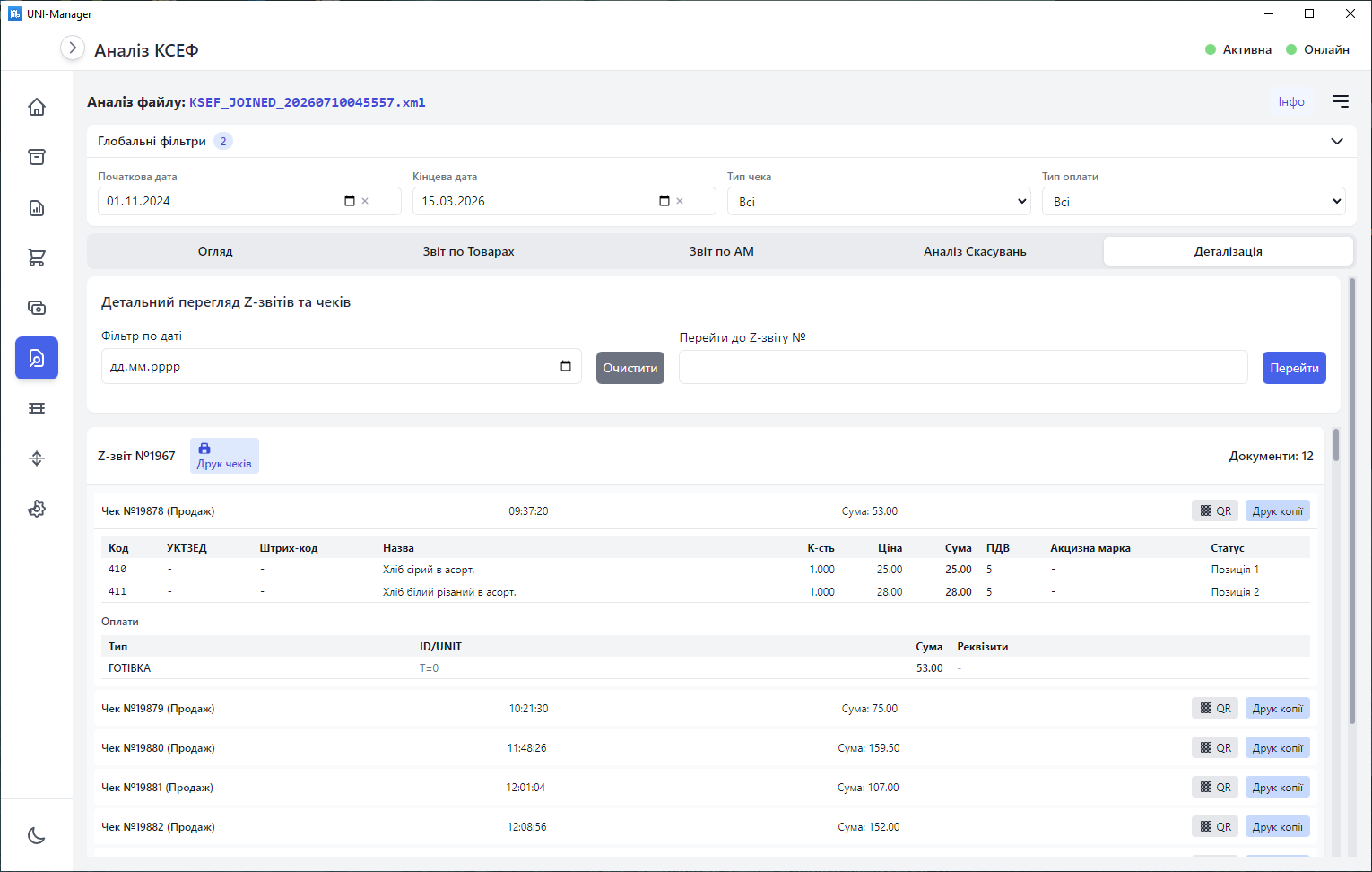Open the settings gear sidebar icon
Image resolution: width=1372 pixels, height=872 pixels.
click(x=37, y=509)
